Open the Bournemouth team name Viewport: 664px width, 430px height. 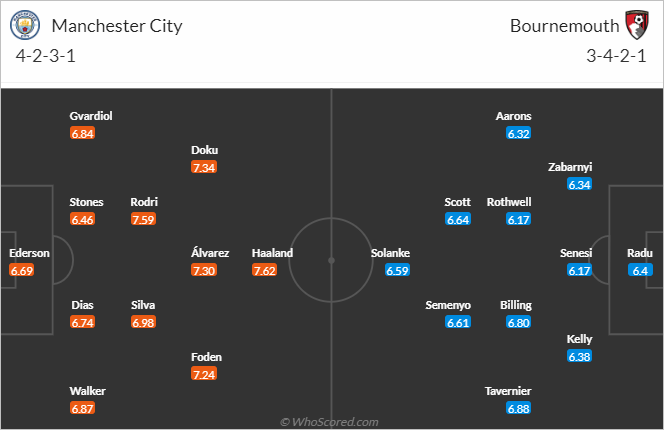tap(564, 26)
